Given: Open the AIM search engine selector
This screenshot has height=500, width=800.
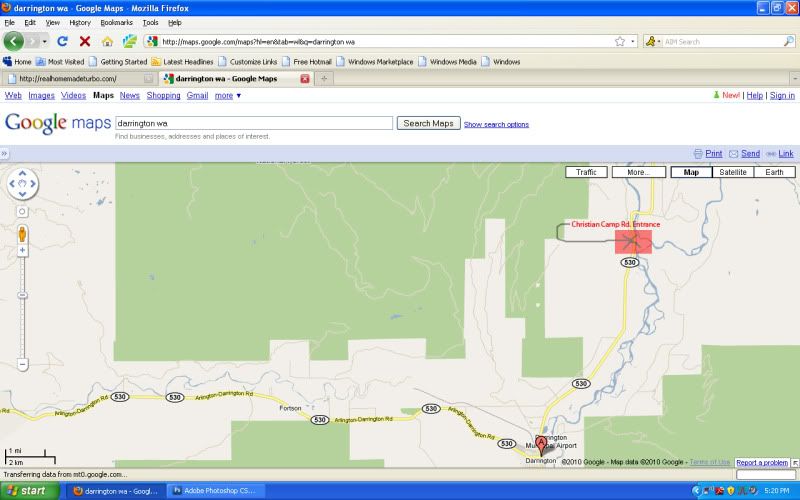Looking at the screenshot, I should point(653,41).
